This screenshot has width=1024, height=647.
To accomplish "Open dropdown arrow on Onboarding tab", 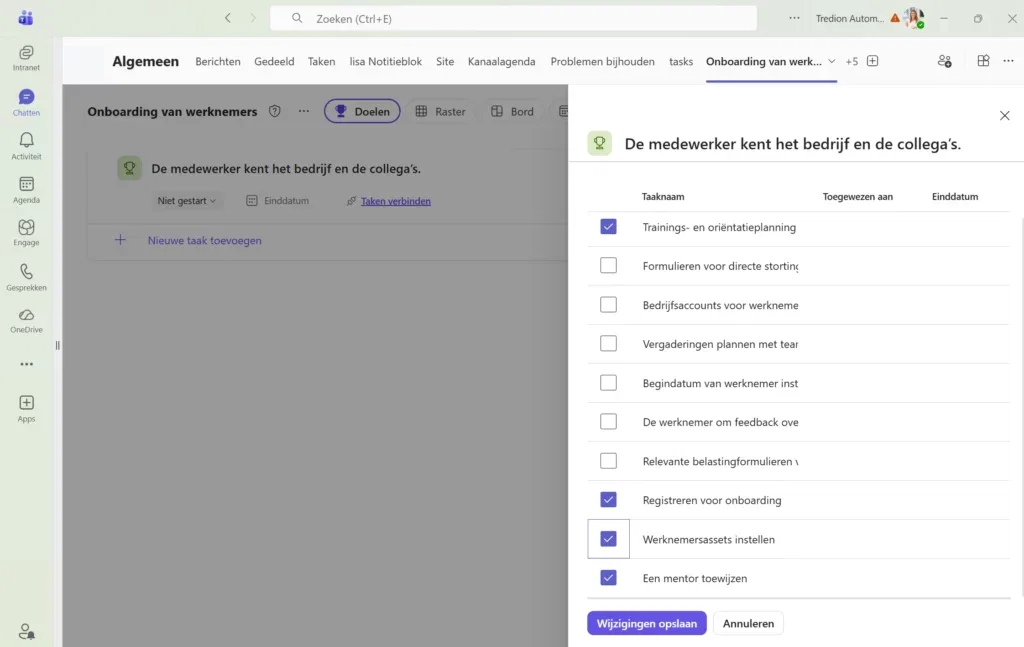I will coord(831,61).
